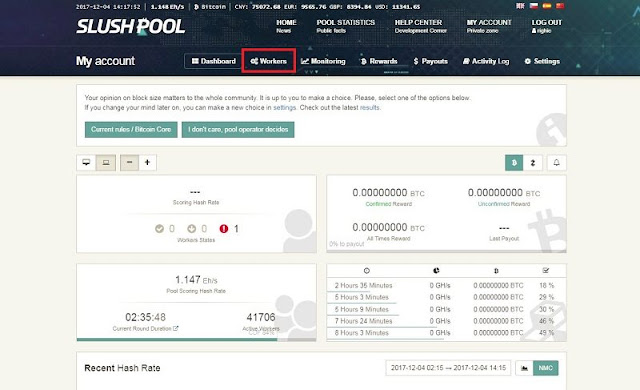The width and height of the screenshot is (640, 390).
Task: Click LOG OUT in the header
Action: [546, 26]
